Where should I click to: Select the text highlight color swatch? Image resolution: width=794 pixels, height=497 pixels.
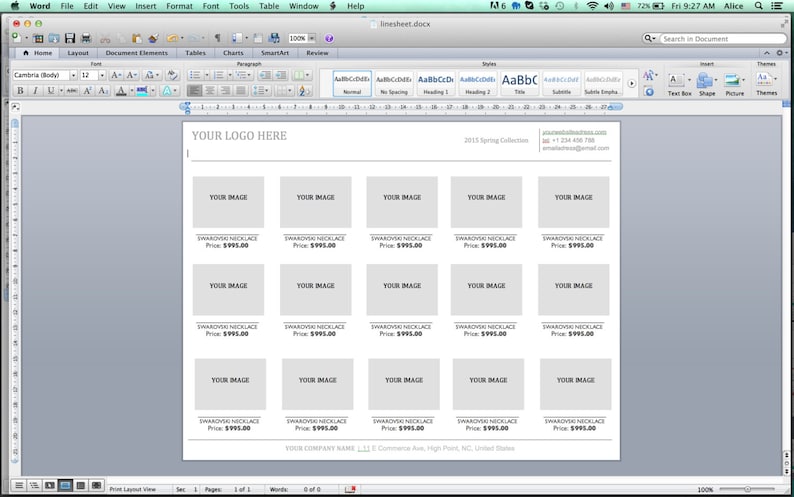(142, 91)
